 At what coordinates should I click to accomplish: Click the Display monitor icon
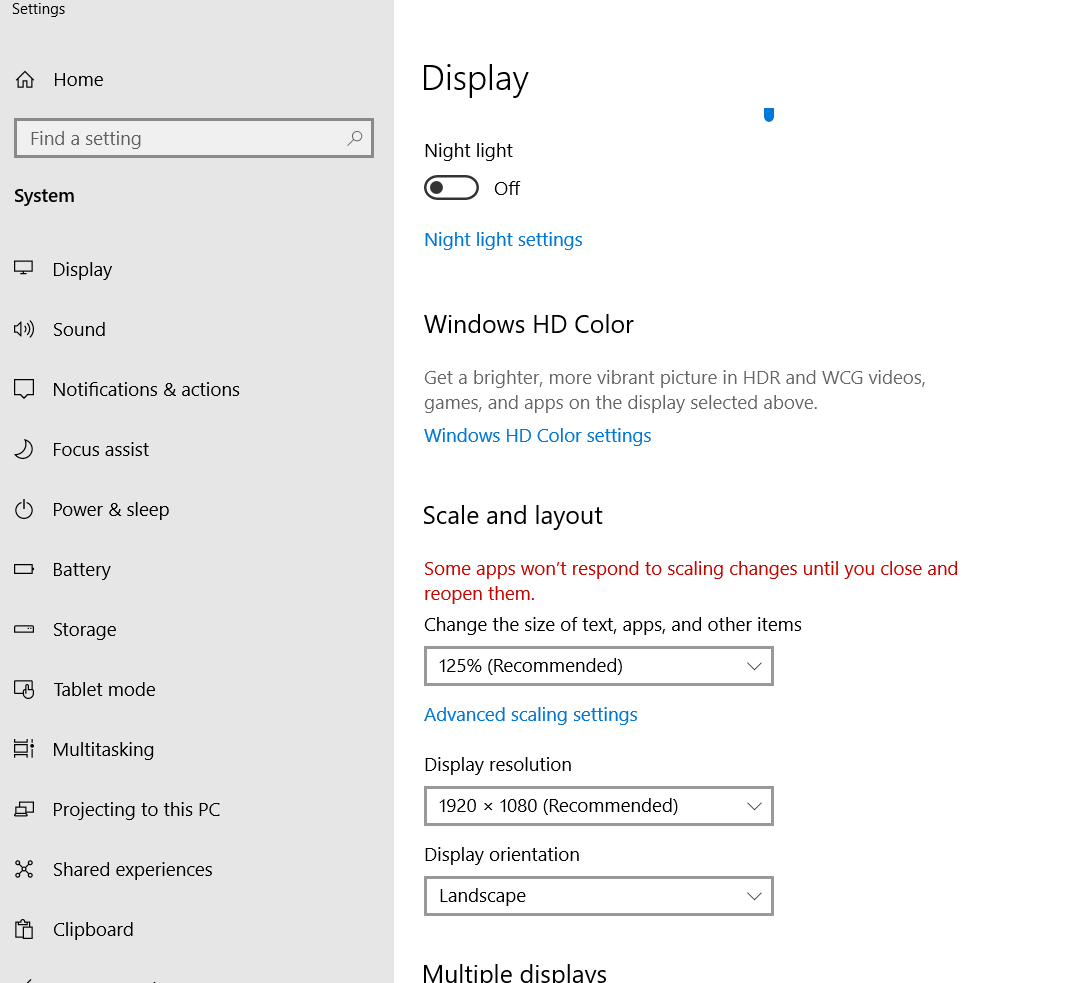[x=24, y=269]
